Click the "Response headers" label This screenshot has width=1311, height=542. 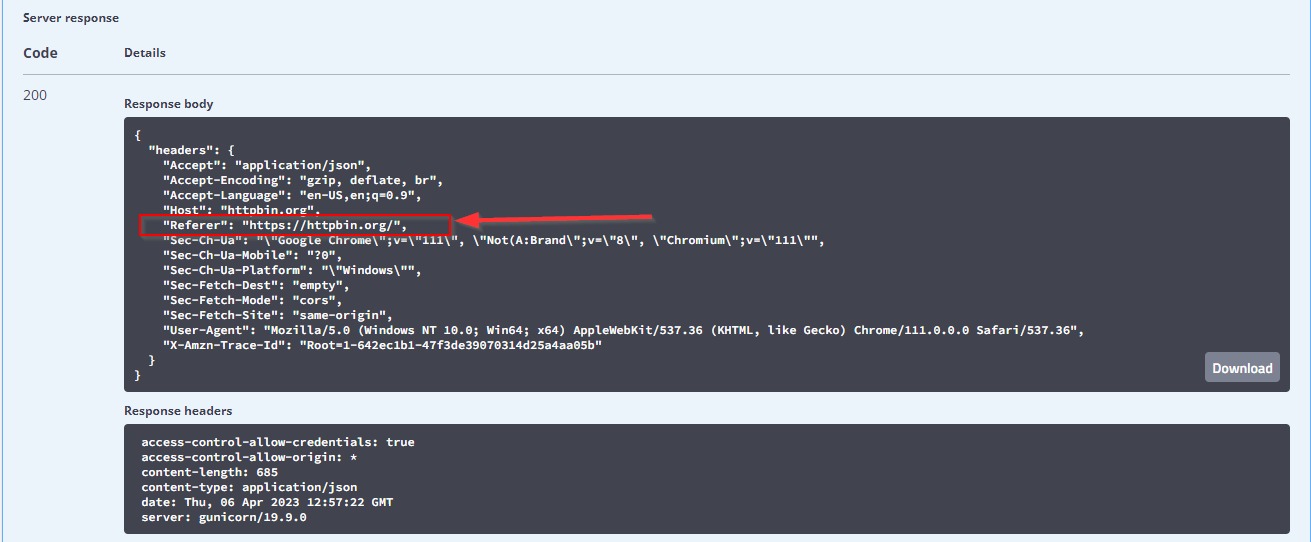click(178, 411)
